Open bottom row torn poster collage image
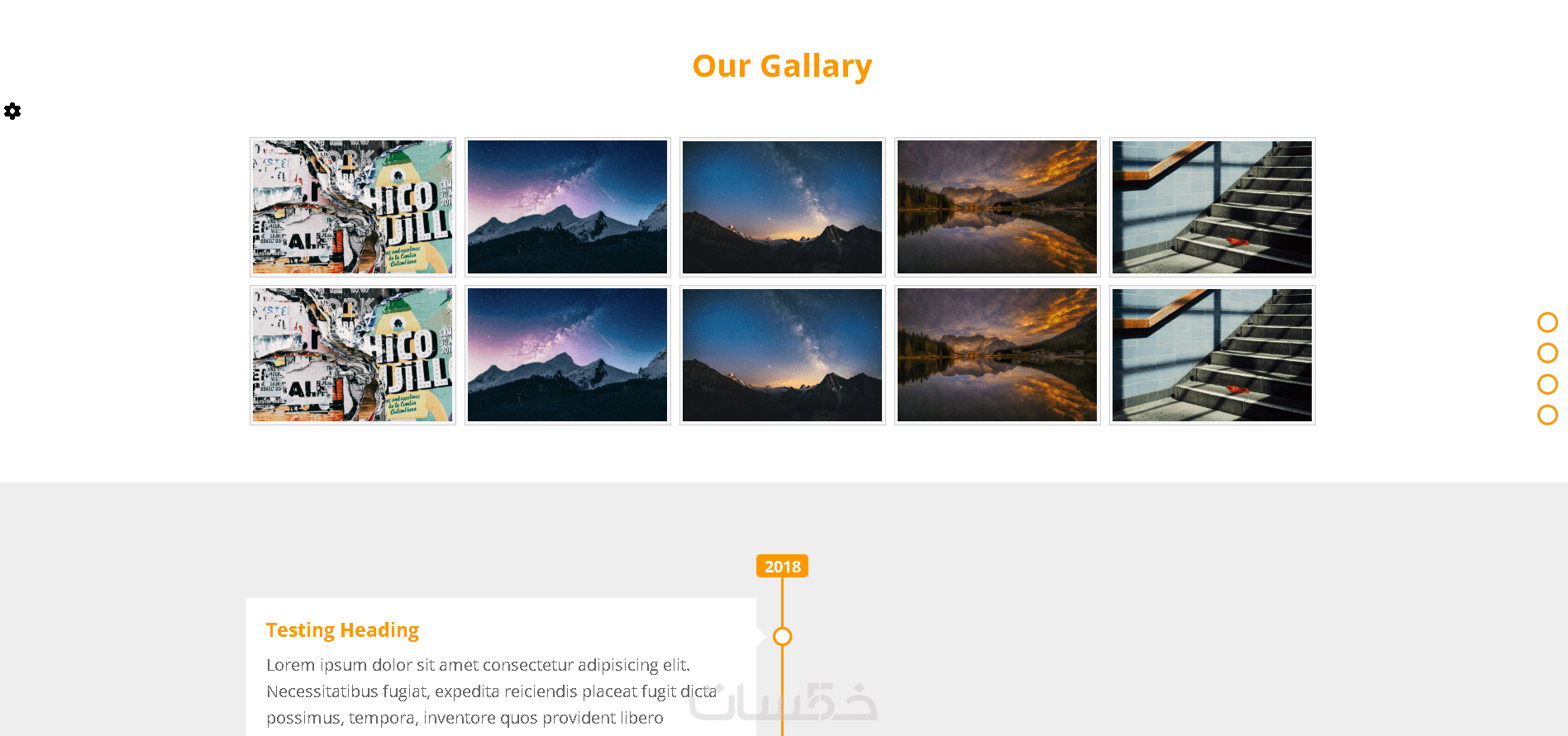This screenshot has width=1568, height=736. (353, 355)
